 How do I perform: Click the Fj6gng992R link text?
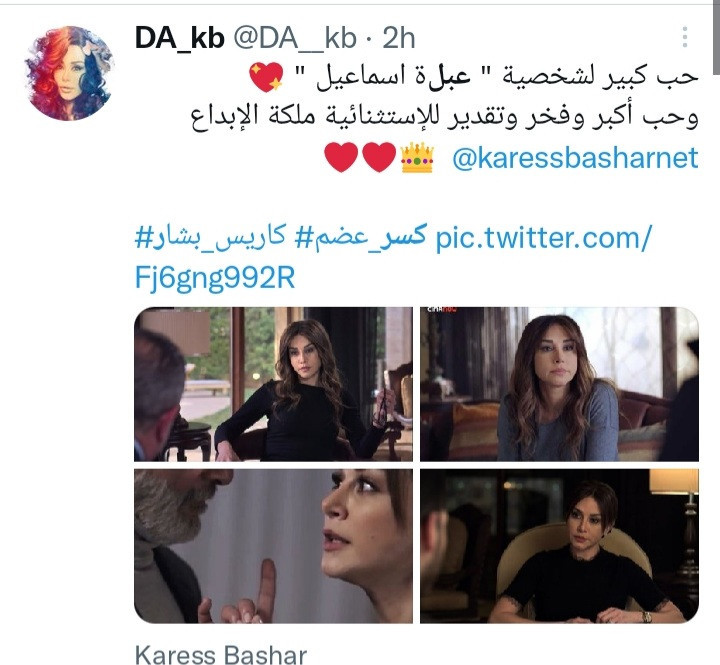pos(215,278)
